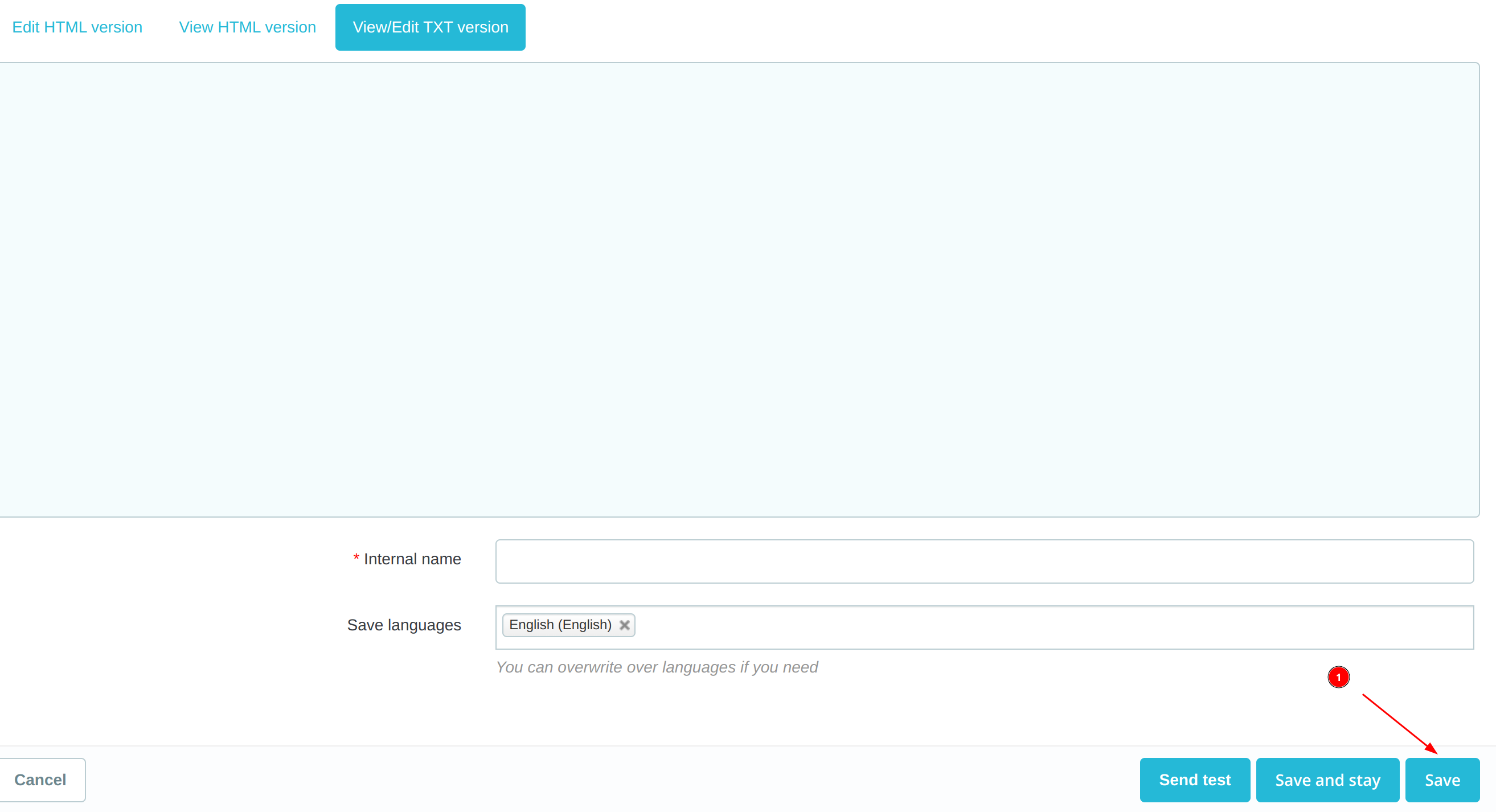Select the English (English) language chip
Screen dimensions: 1496x812
[559, 625]
